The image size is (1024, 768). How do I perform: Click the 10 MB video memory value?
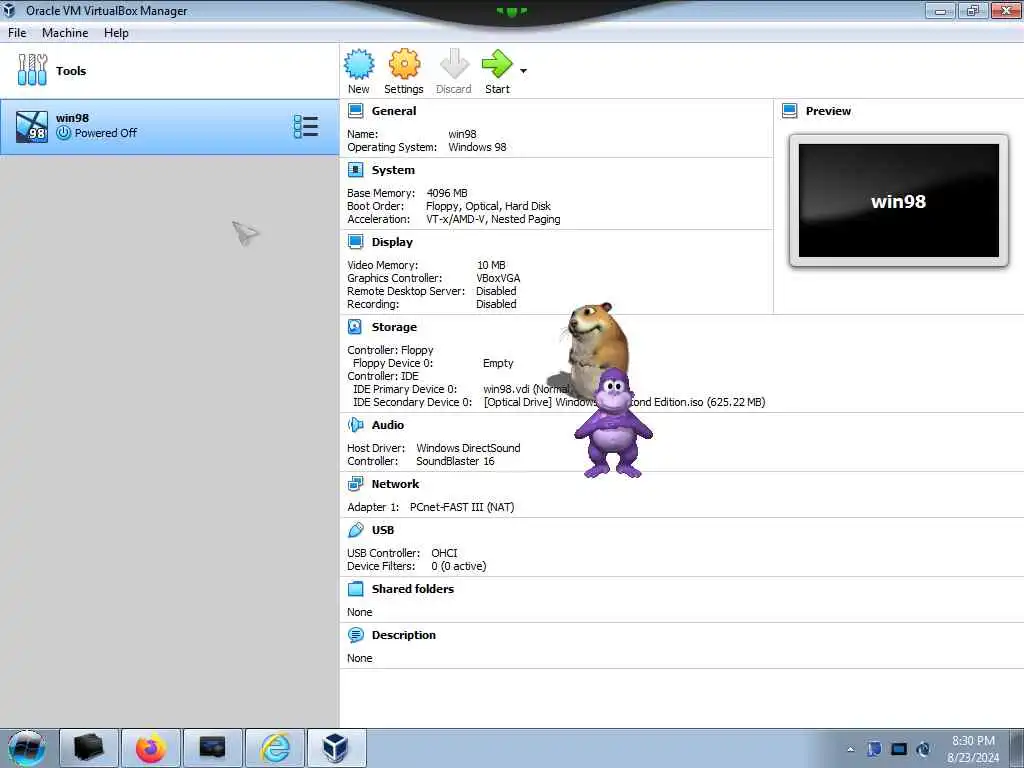pos(491,265)
